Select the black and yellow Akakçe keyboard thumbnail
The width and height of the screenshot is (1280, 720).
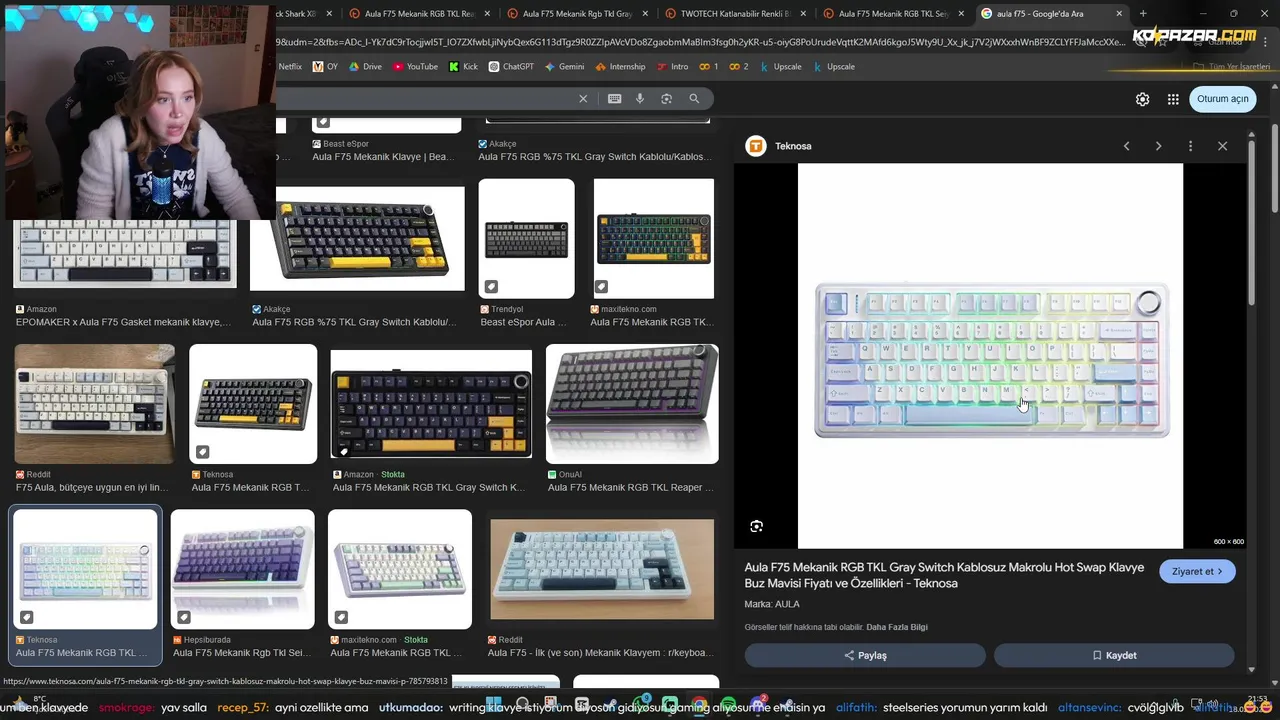tap(357, 239)
